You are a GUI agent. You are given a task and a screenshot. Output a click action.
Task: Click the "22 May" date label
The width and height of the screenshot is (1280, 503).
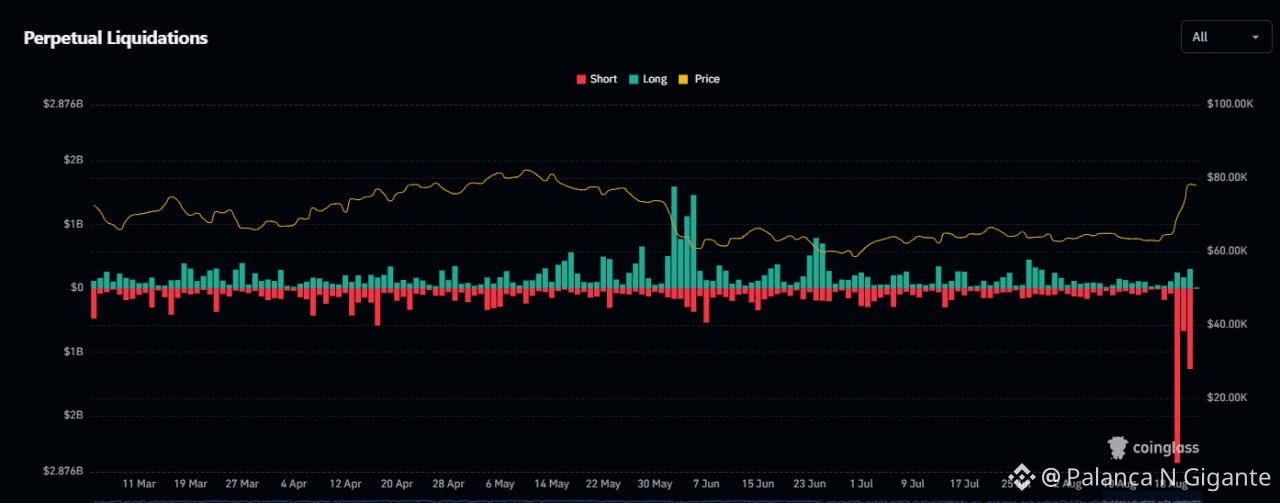[603, 483]
